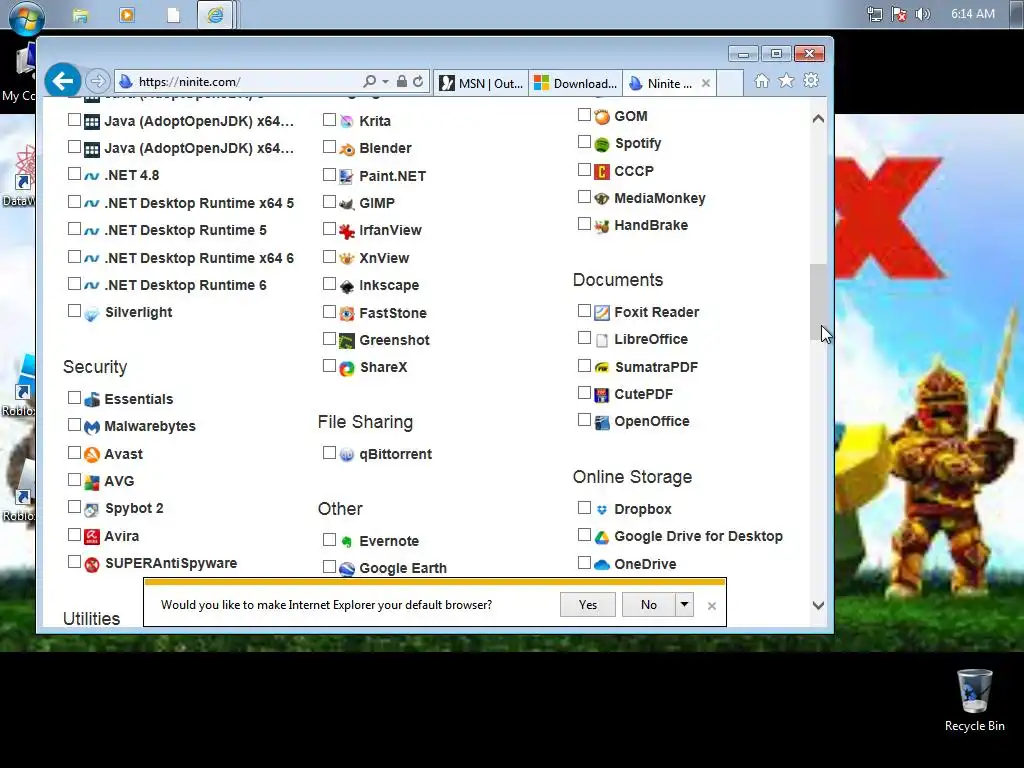Click the HandBrake icon

tap(601, 226)
